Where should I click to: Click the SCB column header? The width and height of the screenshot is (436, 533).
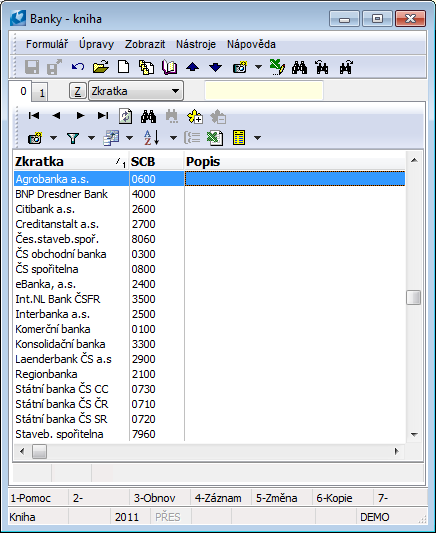[157, 161]
